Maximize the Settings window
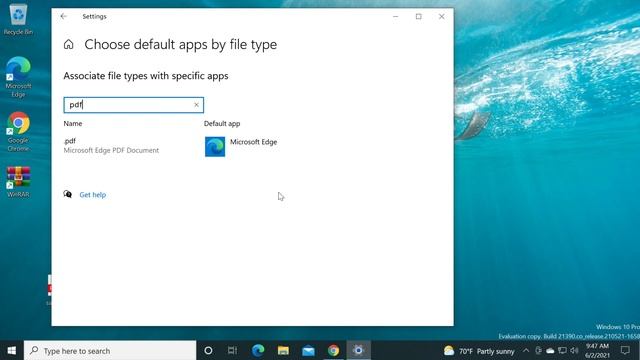 point(419,16)
